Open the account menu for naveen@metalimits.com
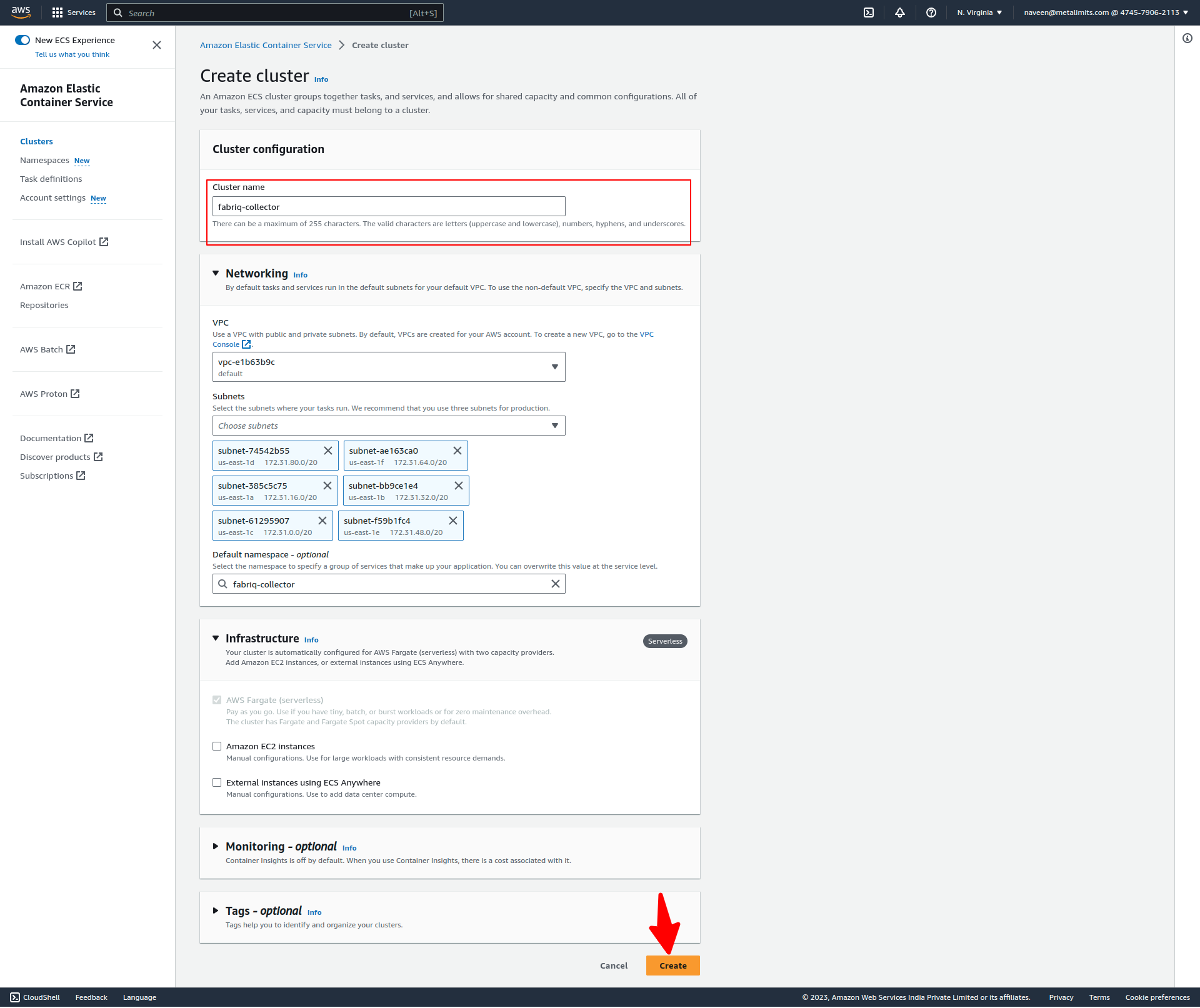 [x=1106, y=12]
